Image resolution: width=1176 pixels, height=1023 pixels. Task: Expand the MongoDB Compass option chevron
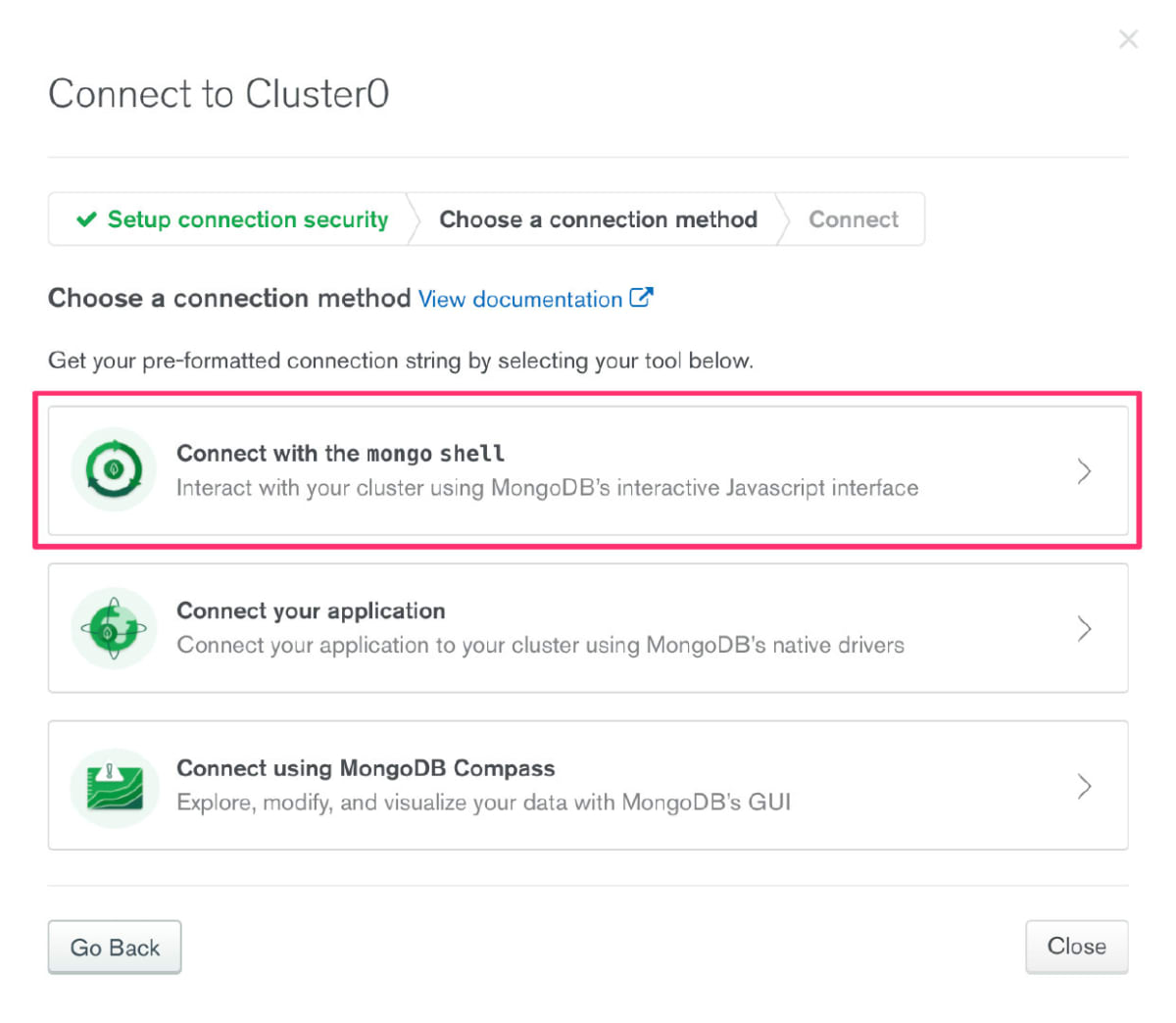pyautogui.click(x=1084, y=786)
